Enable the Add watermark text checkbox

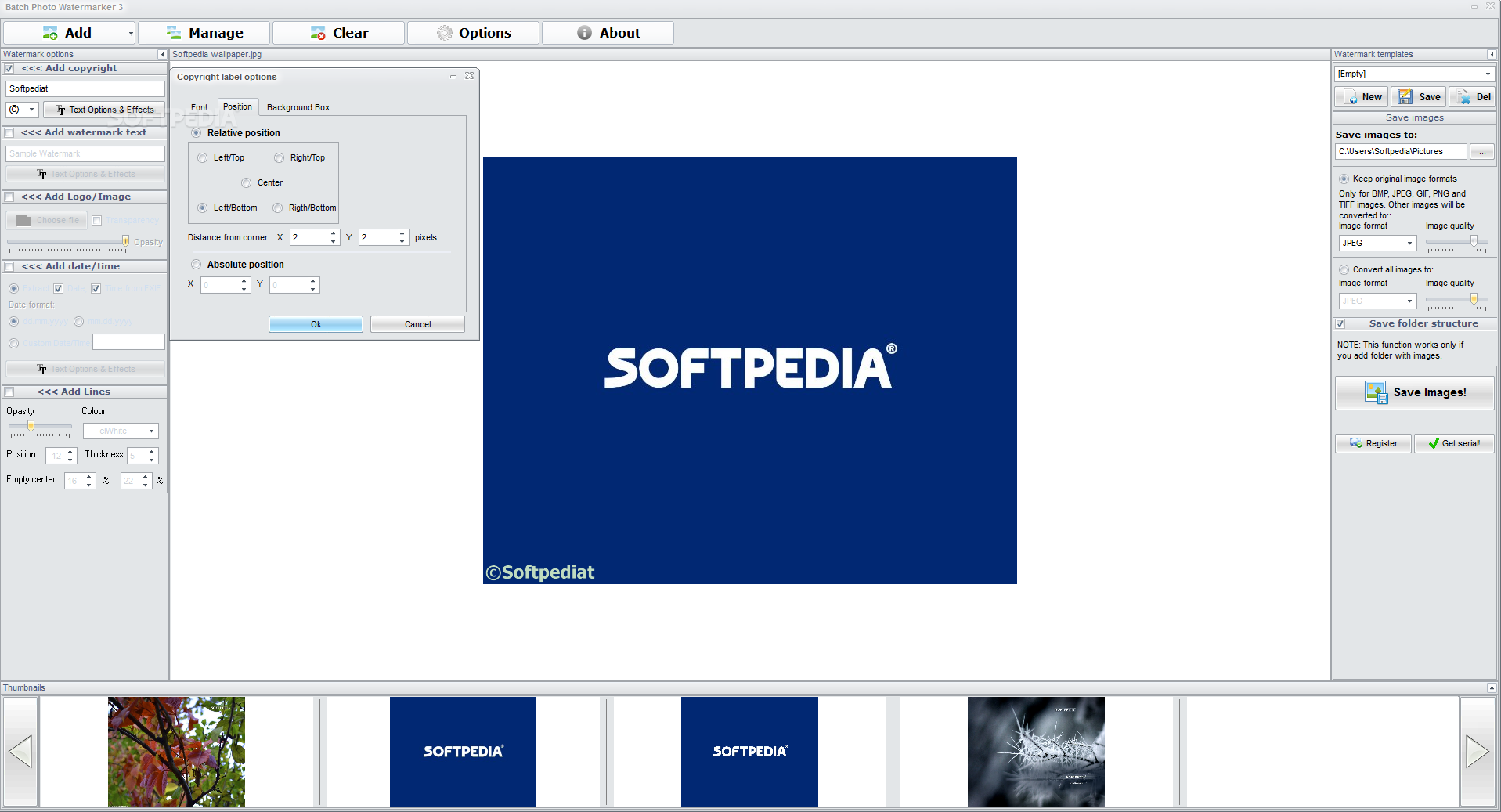click(x=9, y=133)
